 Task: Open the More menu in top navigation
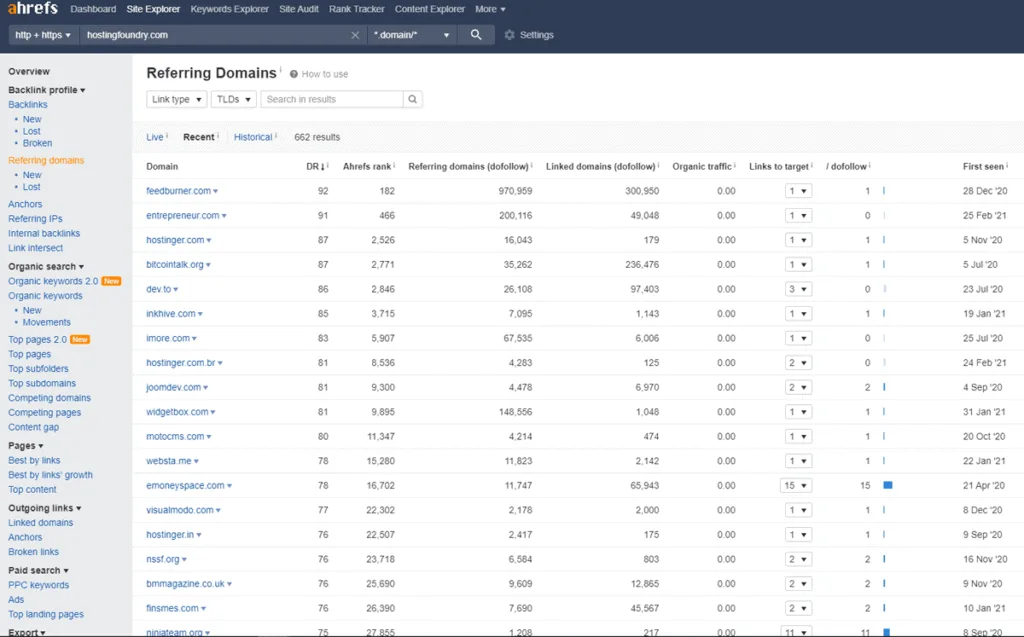tap(490, 9)
